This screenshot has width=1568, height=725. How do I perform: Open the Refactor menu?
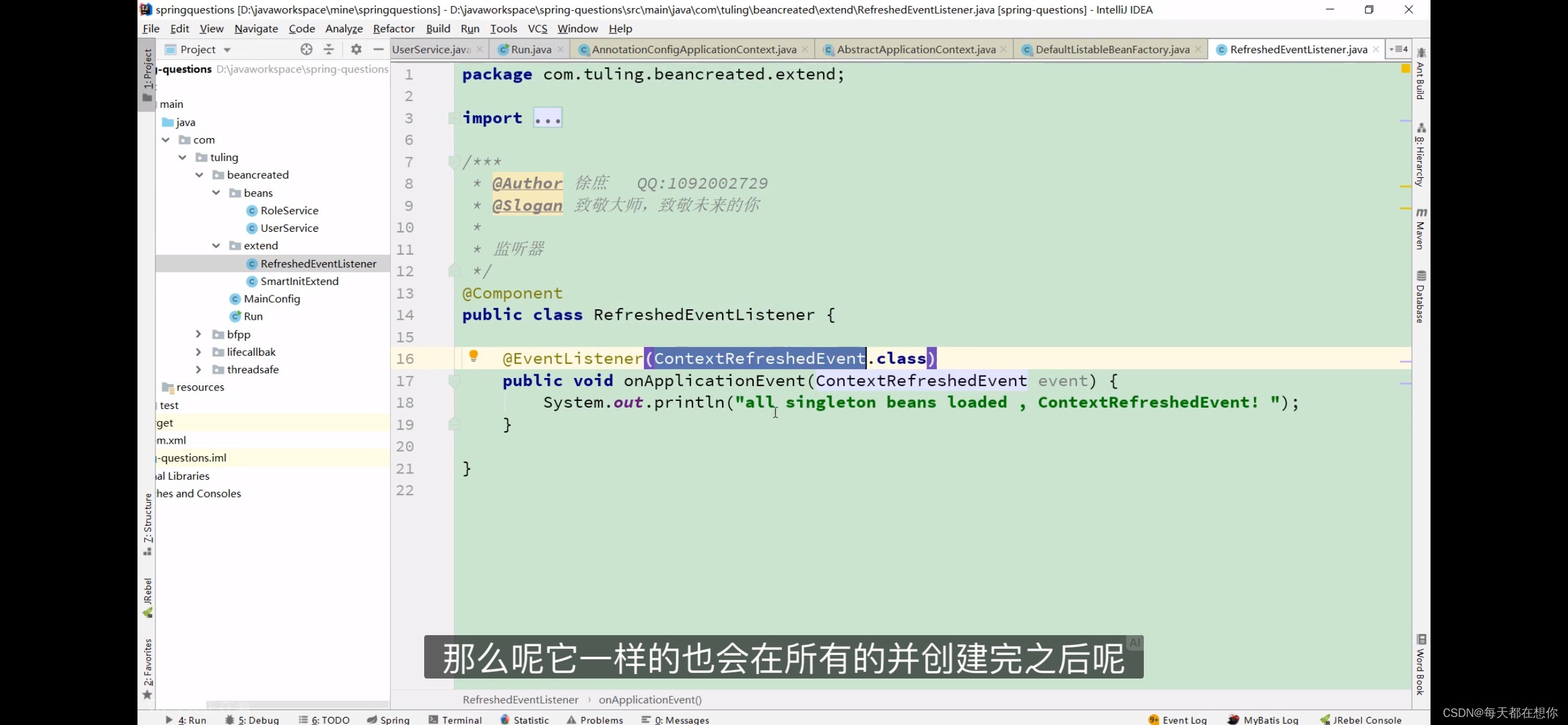pyautogui.click(x=394, y=29)
